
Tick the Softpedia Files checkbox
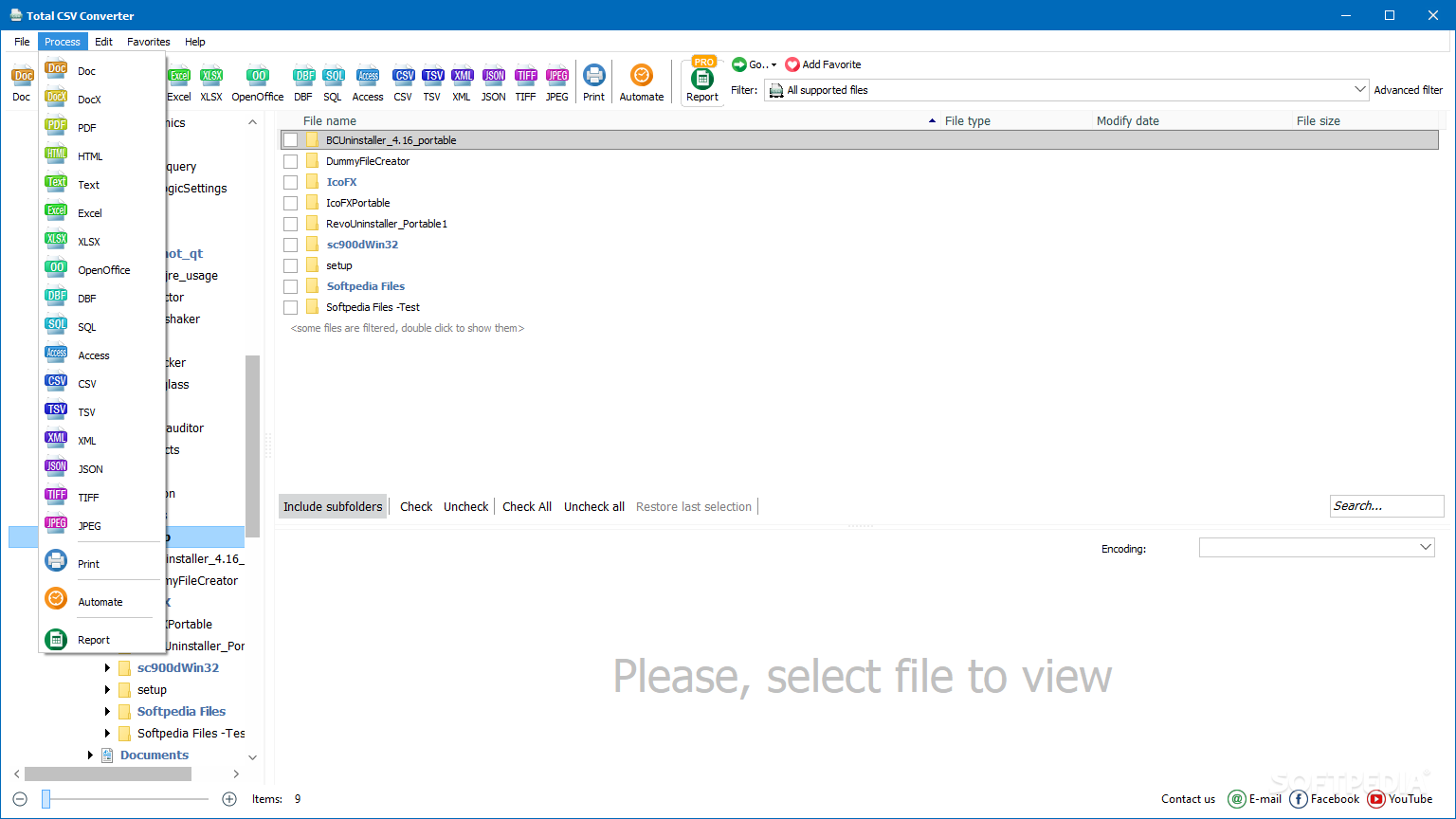pyautogui.click(x=291, y=286)
